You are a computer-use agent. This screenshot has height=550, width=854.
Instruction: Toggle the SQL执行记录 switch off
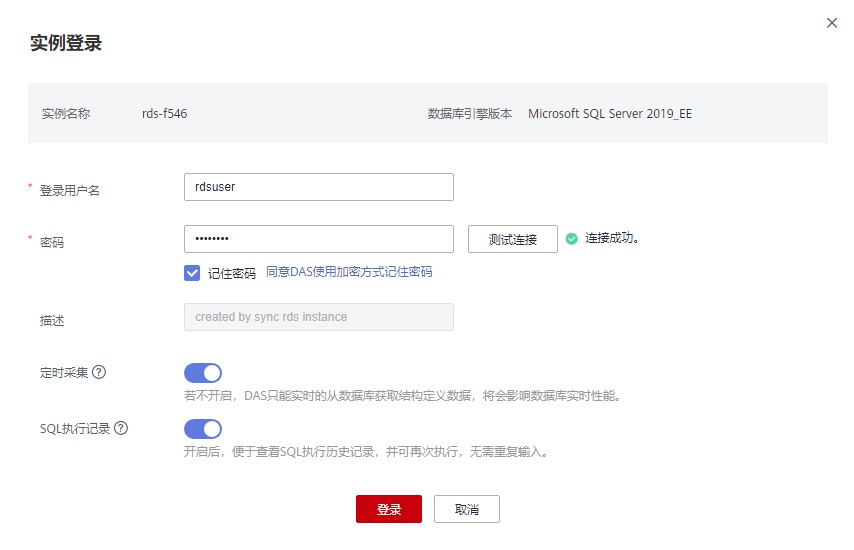[203, 429]
